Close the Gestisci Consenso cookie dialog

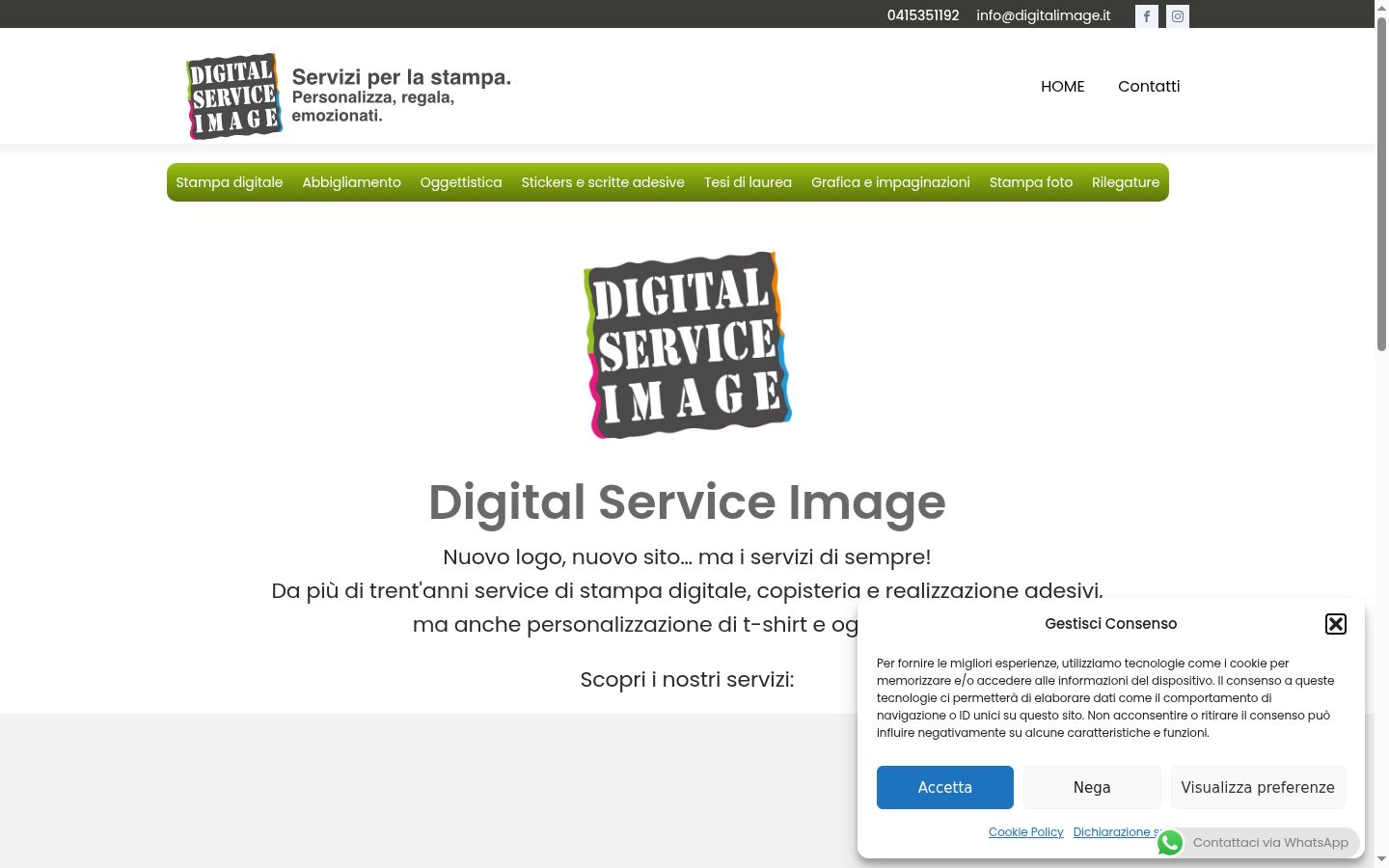tap(1336, 624)
